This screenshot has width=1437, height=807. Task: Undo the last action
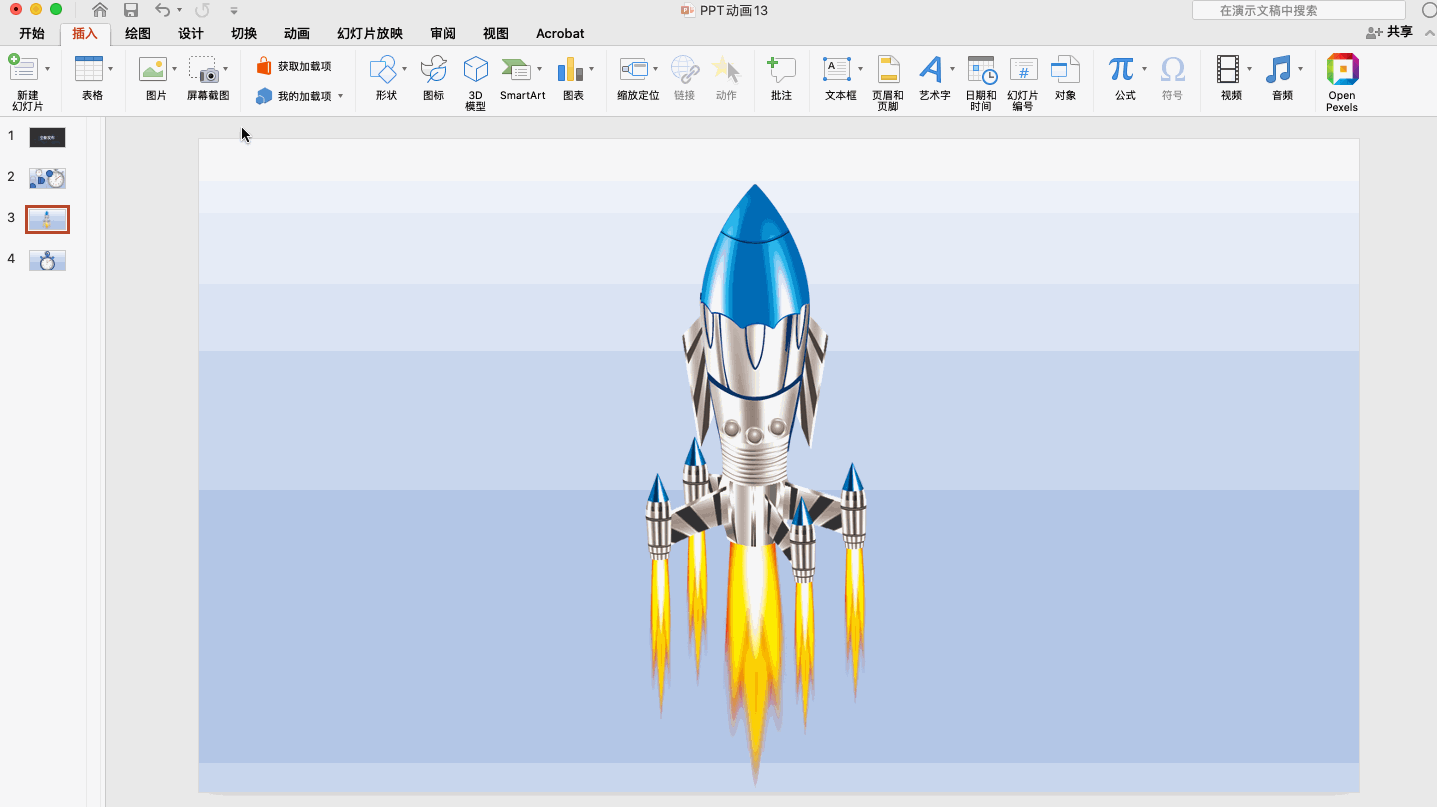(x=162, y=10)
